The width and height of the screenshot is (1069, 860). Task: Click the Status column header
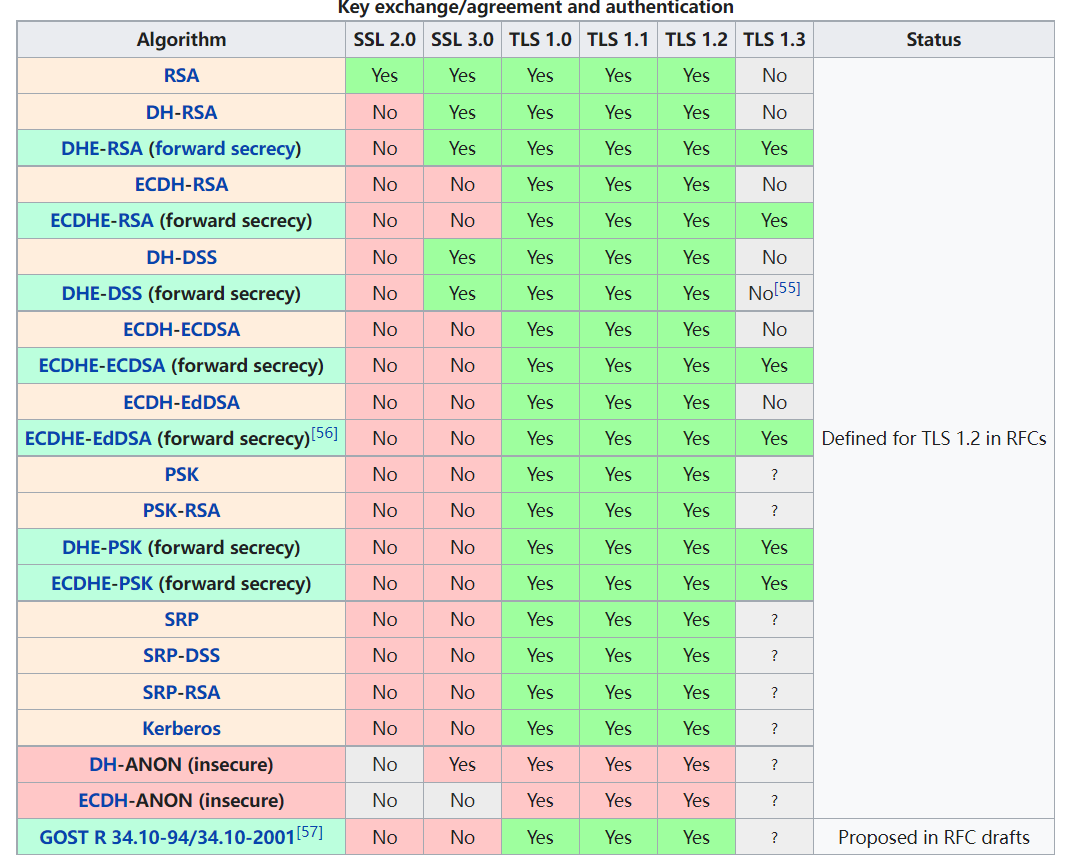tap(933, 40)
